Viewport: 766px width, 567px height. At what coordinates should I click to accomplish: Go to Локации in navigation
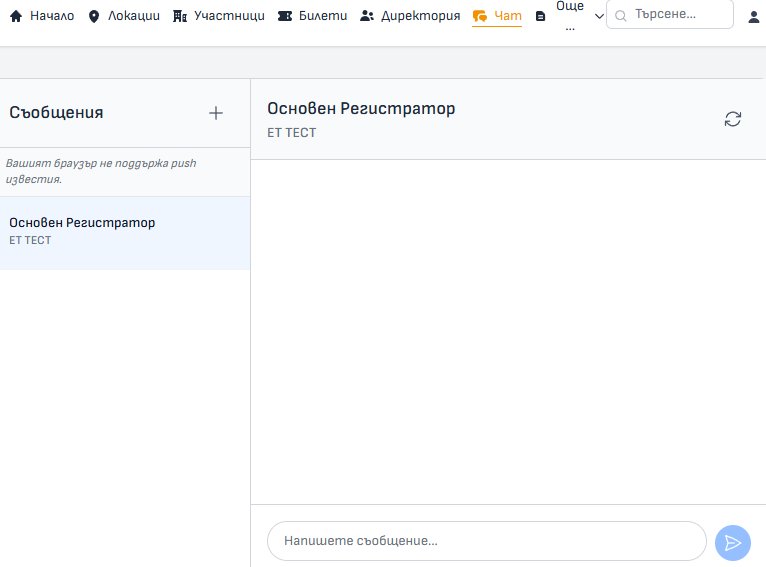(124, 16)
